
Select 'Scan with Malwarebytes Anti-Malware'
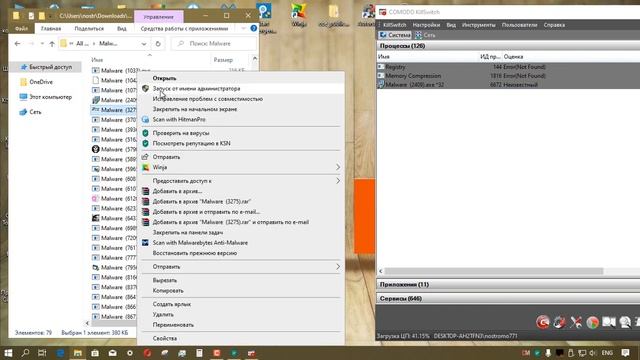tap(200, 242)
